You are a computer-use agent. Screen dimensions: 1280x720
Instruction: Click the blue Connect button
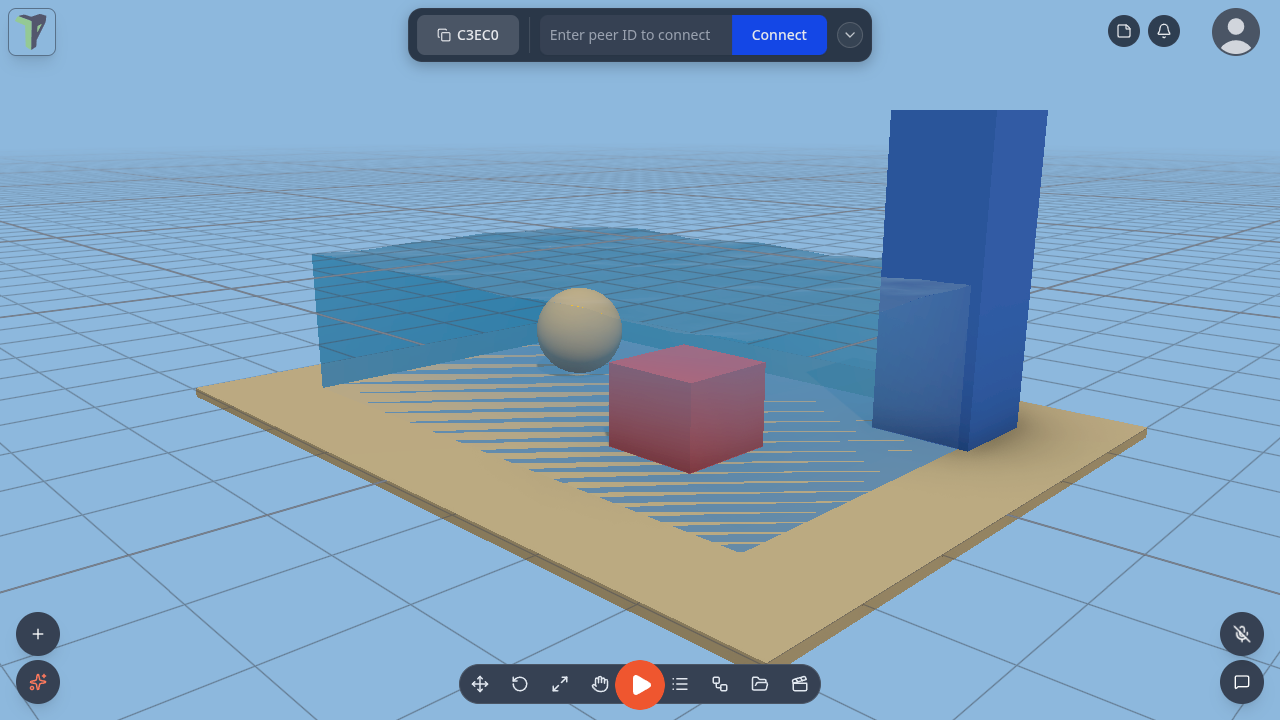(x=779, y=35)
